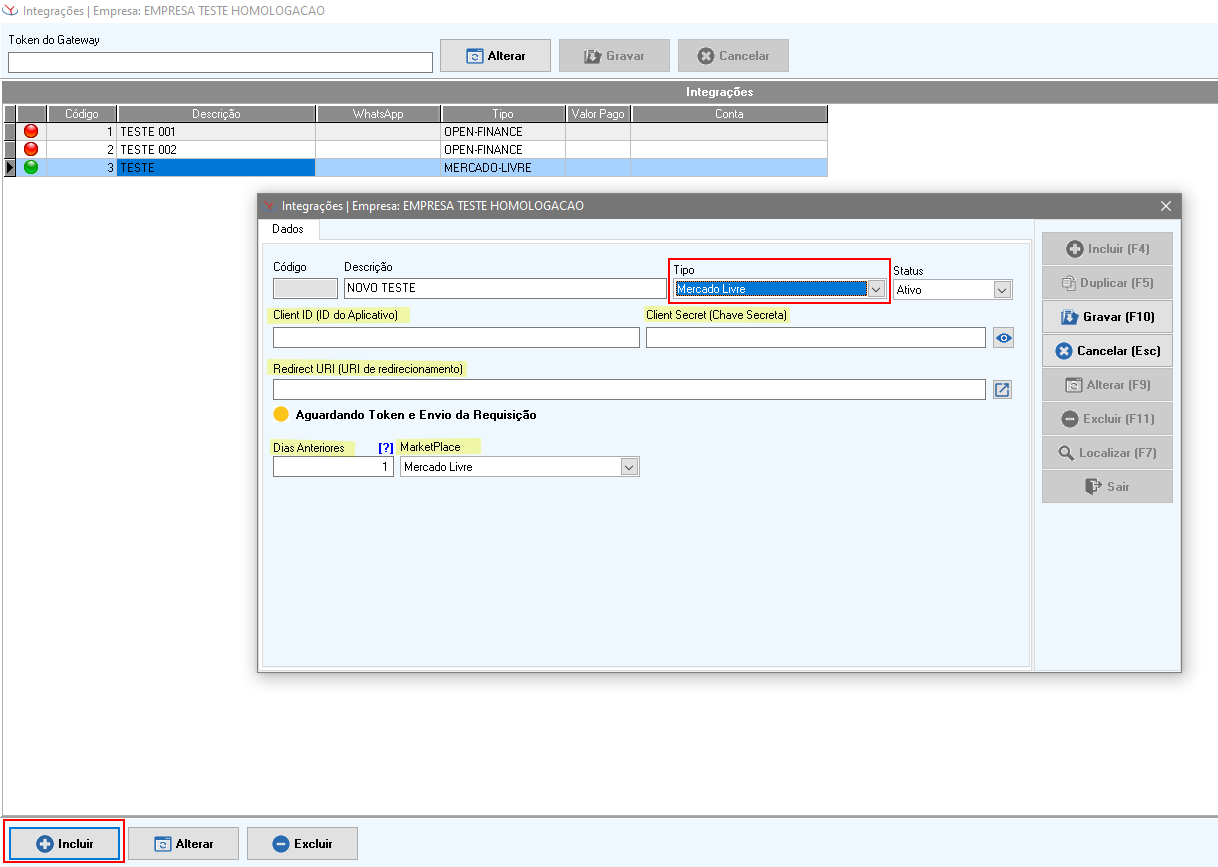Click the top Cancelar button
The width and height of the screenshot is (1218, 867).
click(733, 56)
